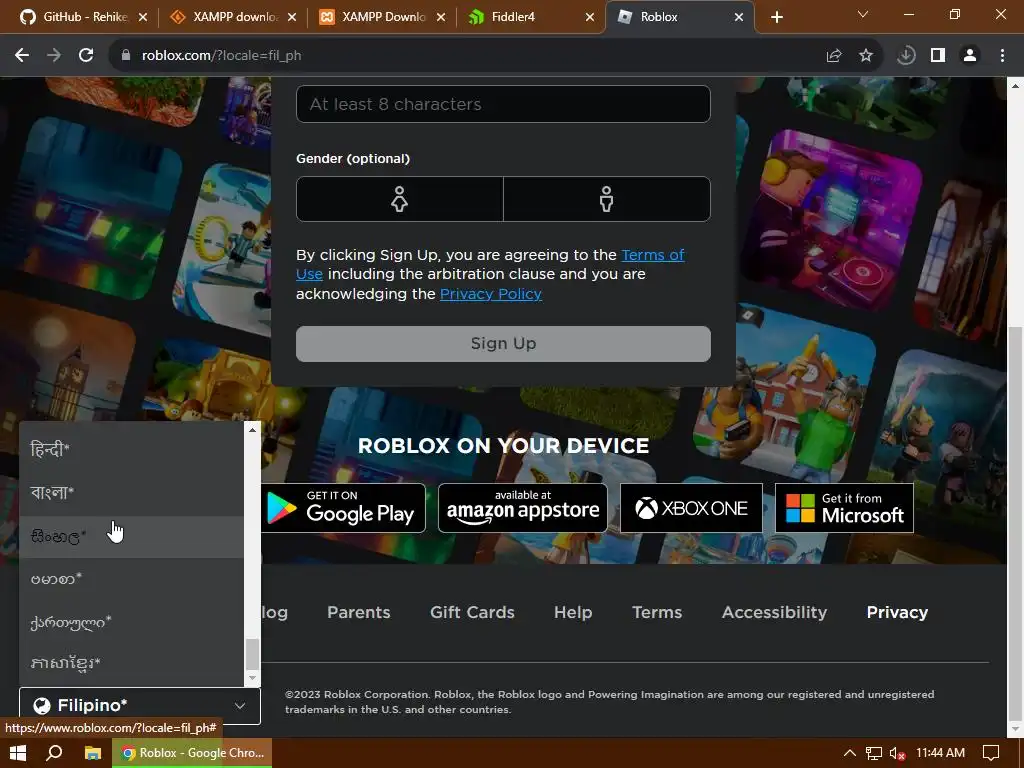Open the Terms footer link
Screen dimensions: 1024x768
[x=657, y=612]
